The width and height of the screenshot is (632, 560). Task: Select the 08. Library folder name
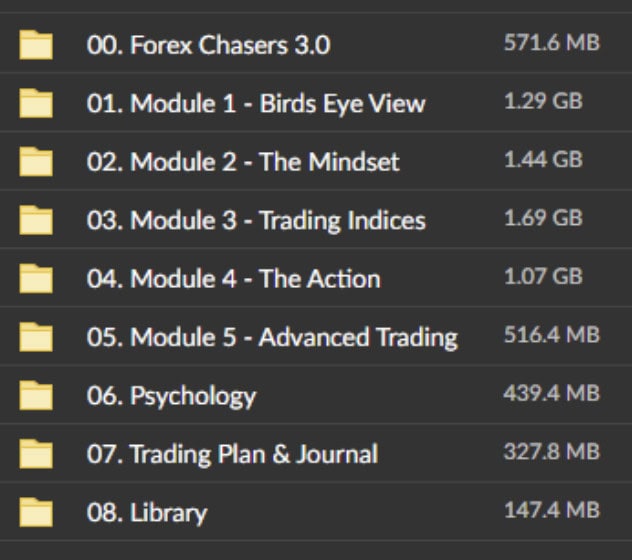coord(147,513)
